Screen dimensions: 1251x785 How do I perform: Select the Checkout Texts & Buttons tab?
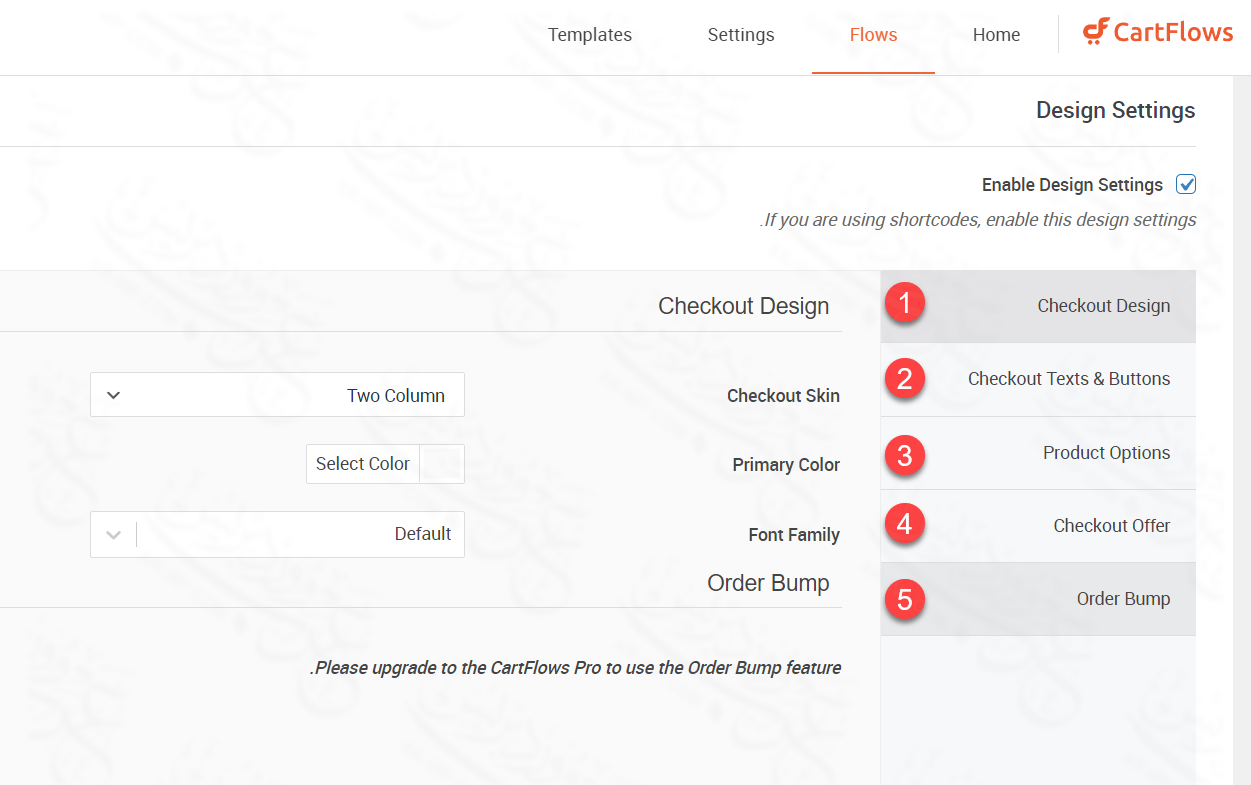(x=1068, y=379)
